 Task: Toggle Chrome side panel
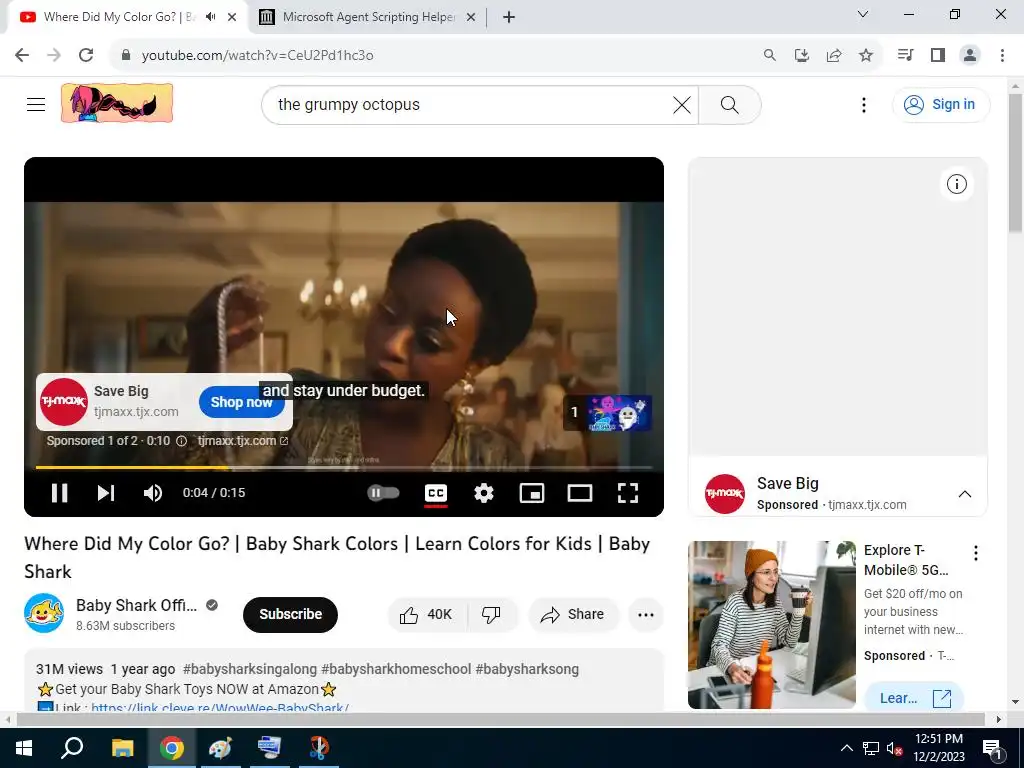[x=938, y=56]
